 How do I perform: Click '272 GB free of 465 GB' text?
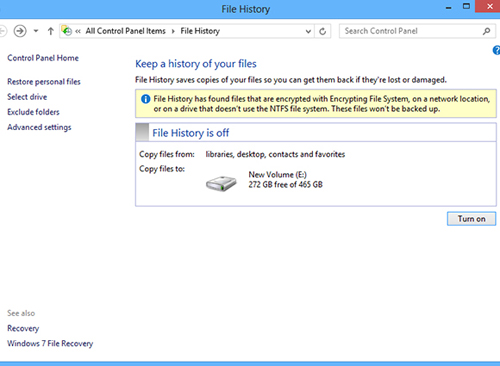285,185
